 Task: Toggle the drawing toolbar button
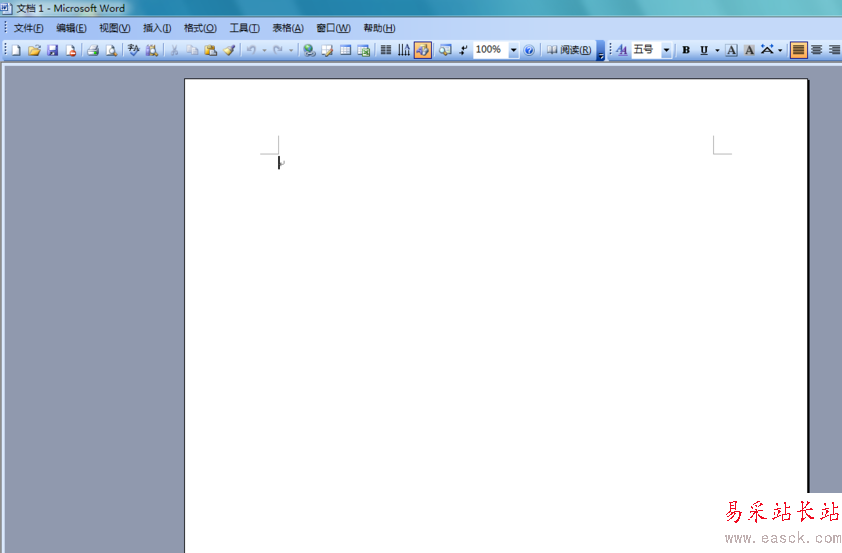(423, 50)
